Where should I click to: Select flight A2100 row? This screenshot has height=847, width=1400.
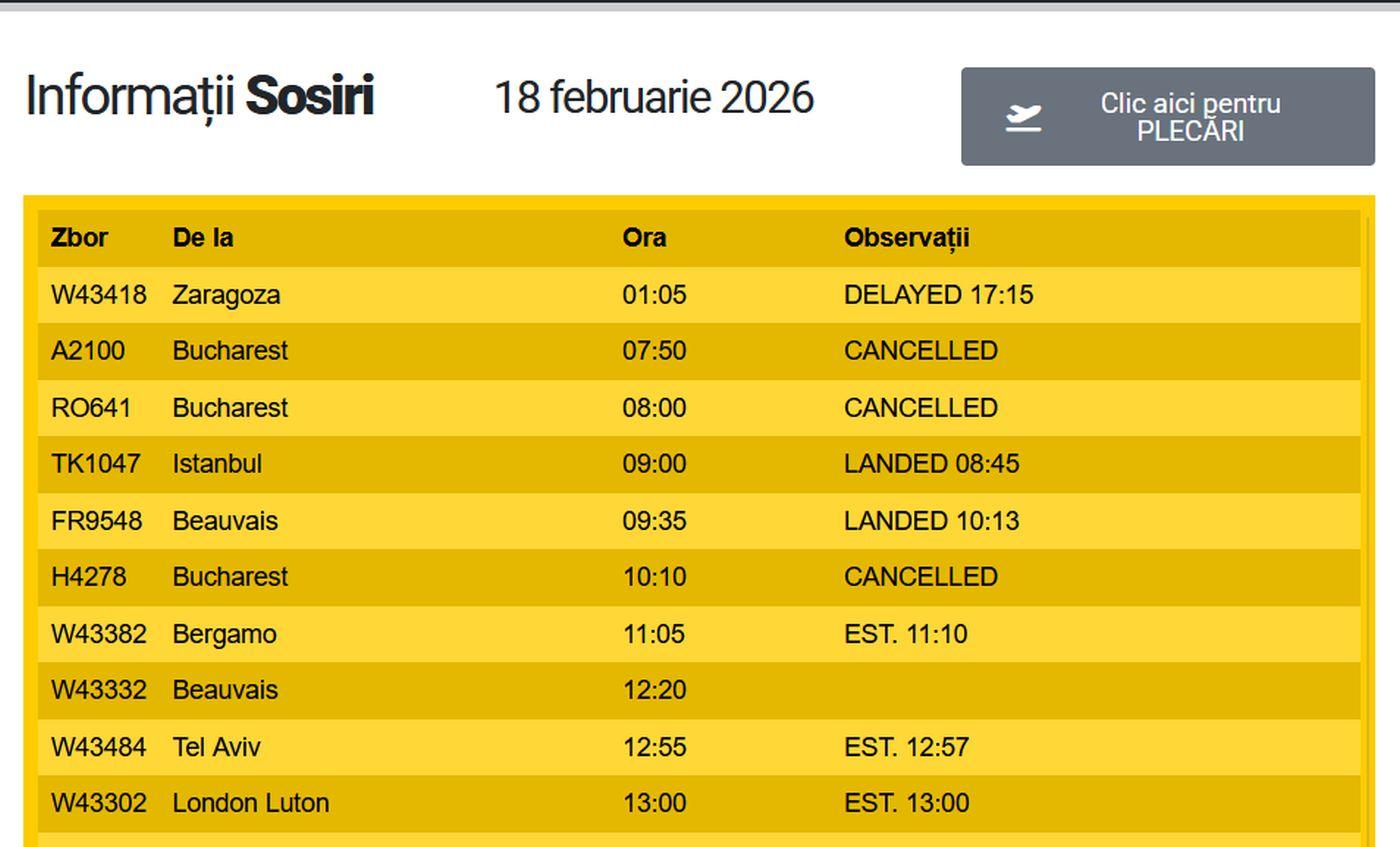click(x=88, y=351)
